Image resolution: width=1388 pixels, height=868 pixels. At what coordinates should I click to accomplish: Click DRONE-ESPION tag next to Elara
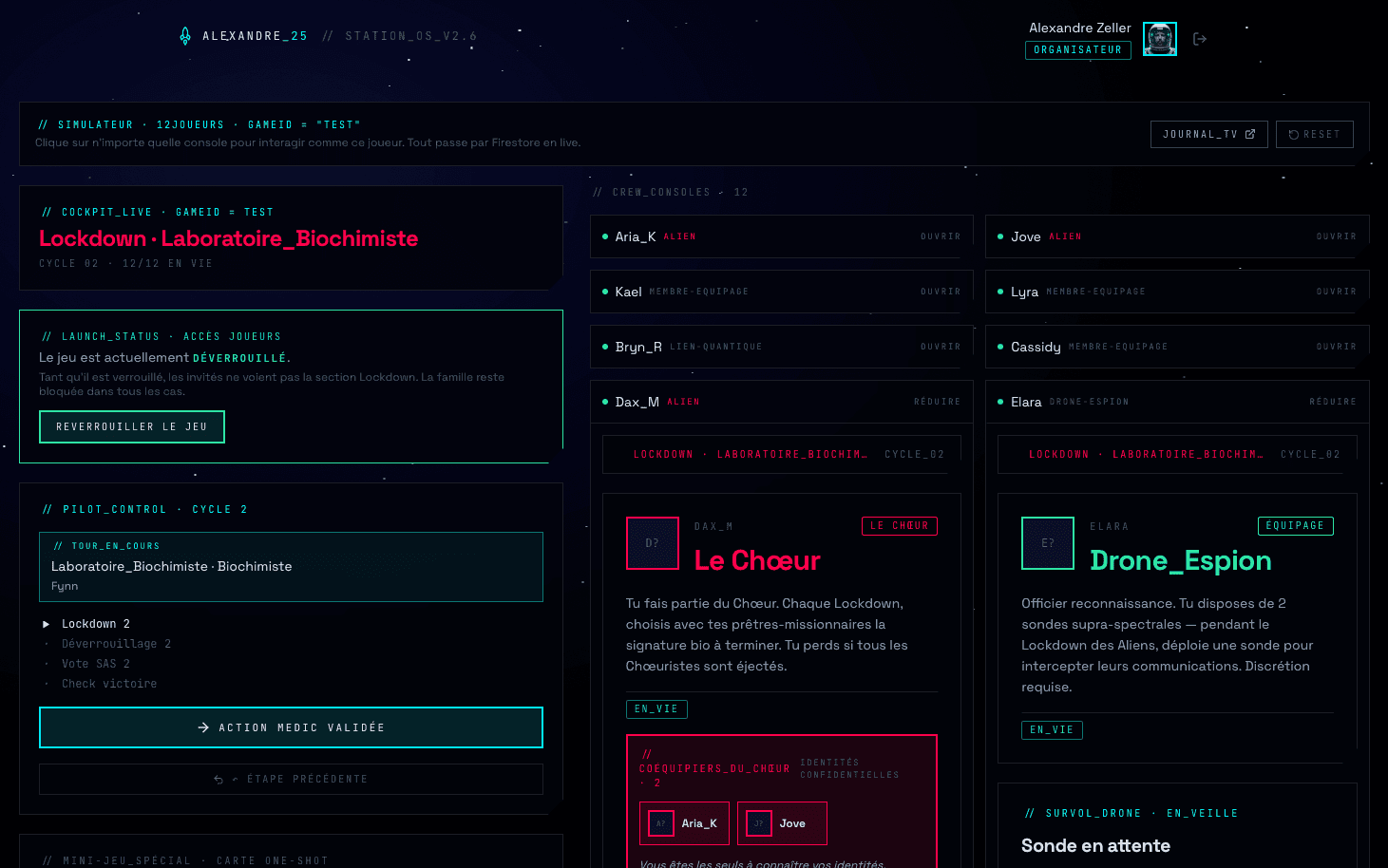(x=1090, y=402)
